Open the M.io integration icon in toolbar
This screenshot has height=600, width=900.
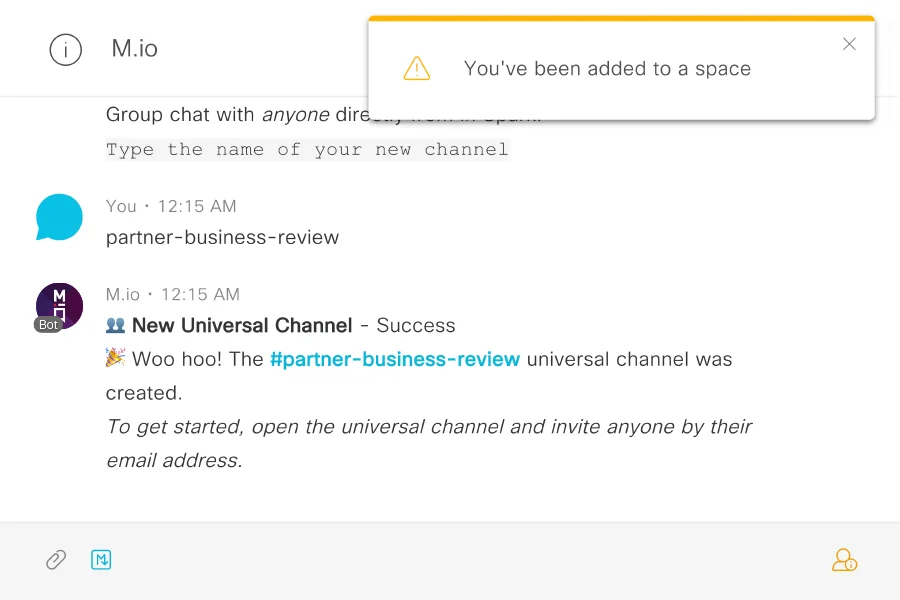coord(101,559)
